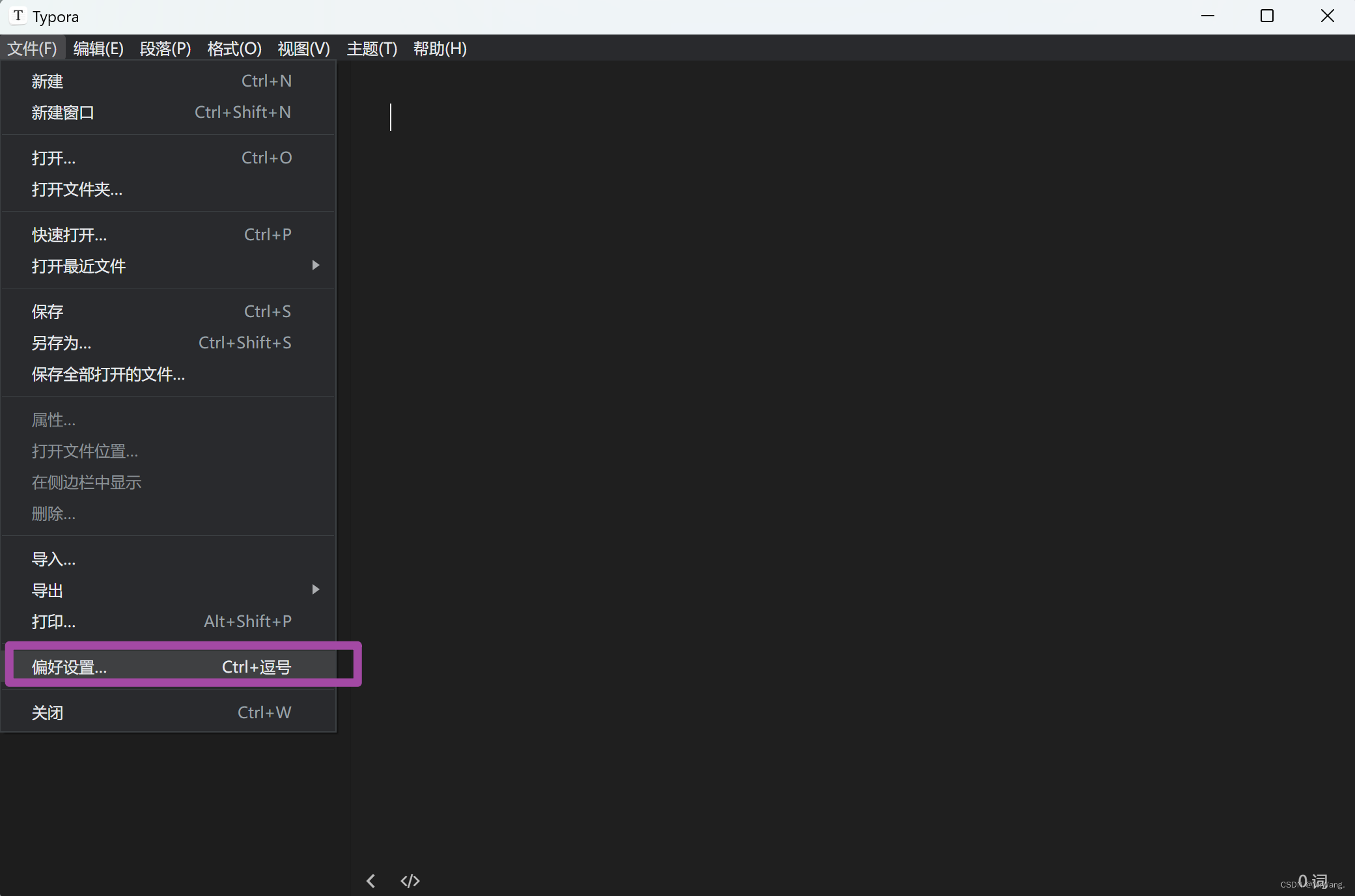Open 偏好设置... preferences
The image size is (1355, 896).
[168, 667]
